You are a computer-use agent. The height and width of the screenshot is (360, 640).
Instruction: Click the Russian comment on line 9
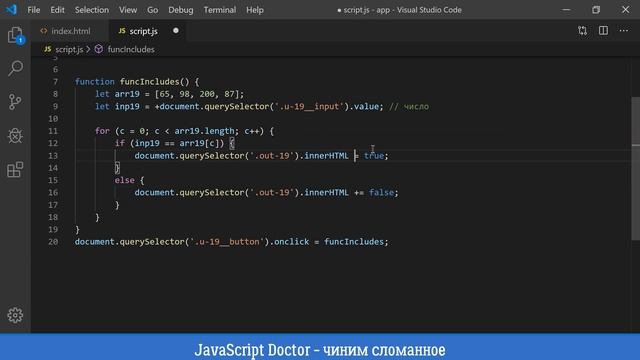tap(409, 107)
